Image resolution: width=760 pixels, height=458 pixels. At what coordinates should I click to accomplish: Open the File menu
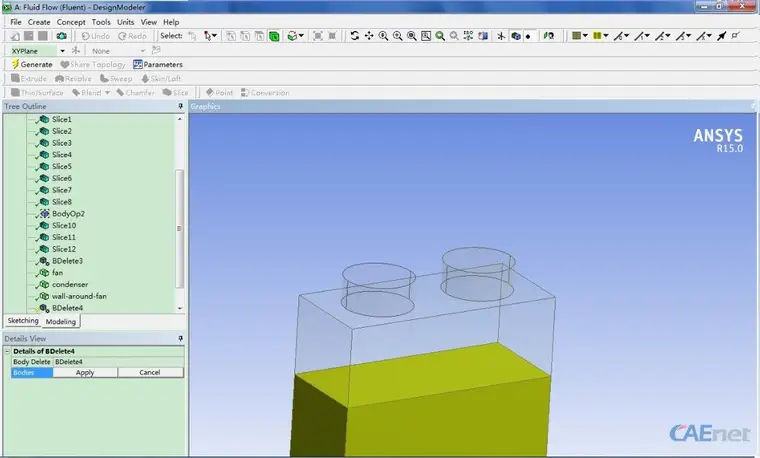pos(16,22)
